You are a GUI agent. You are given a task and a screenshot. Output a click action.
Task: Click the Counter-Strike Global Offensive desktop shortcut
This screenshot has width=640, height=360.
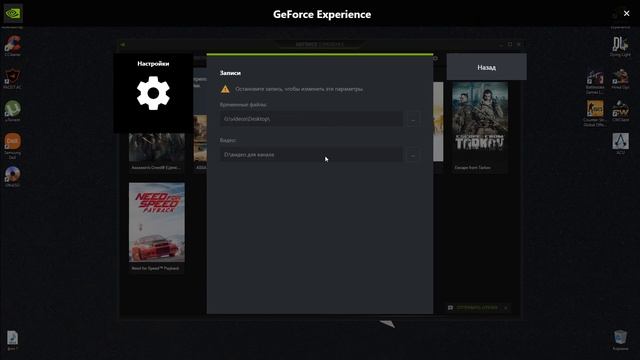click(x=595, y=113)
